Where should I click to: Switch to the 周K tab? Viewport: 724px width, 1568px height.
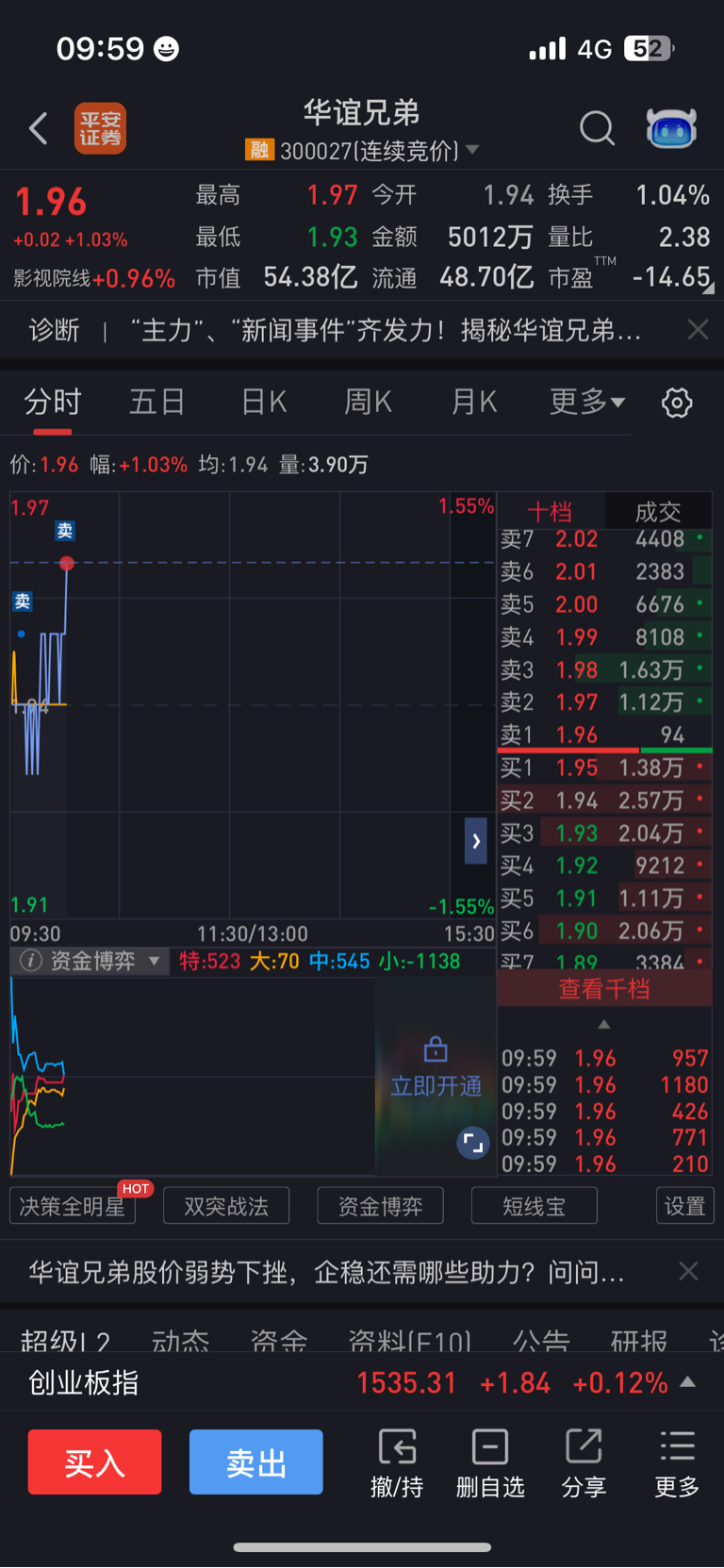click(x=369, y=403)
